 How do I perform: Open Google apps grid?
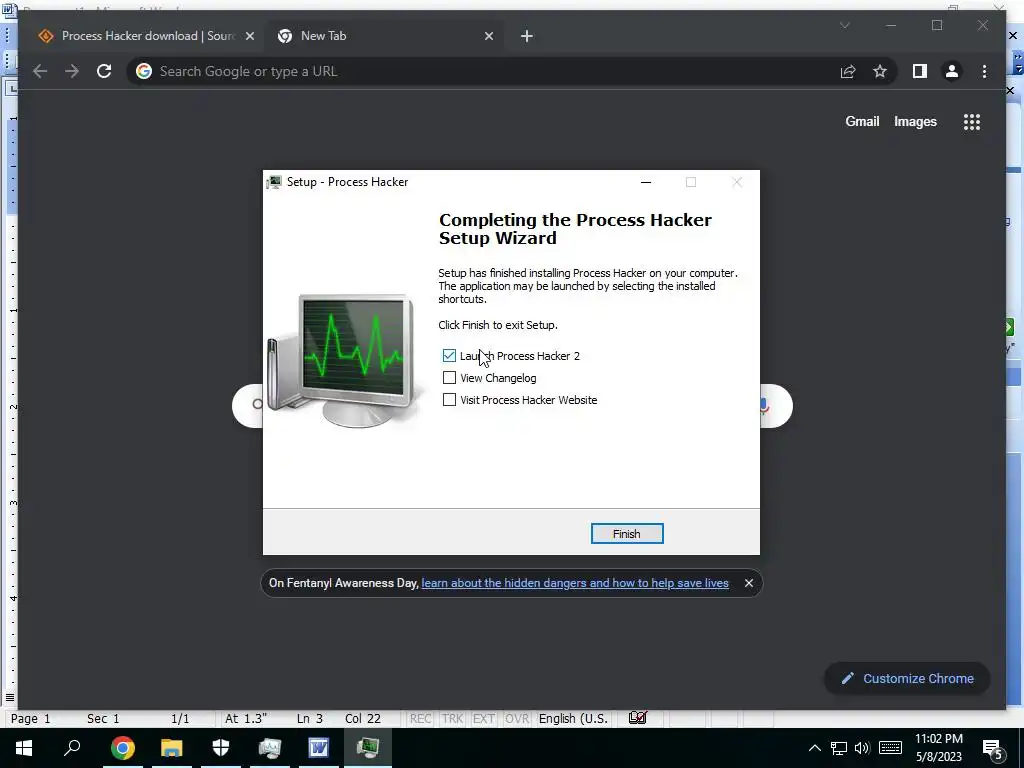972,121
